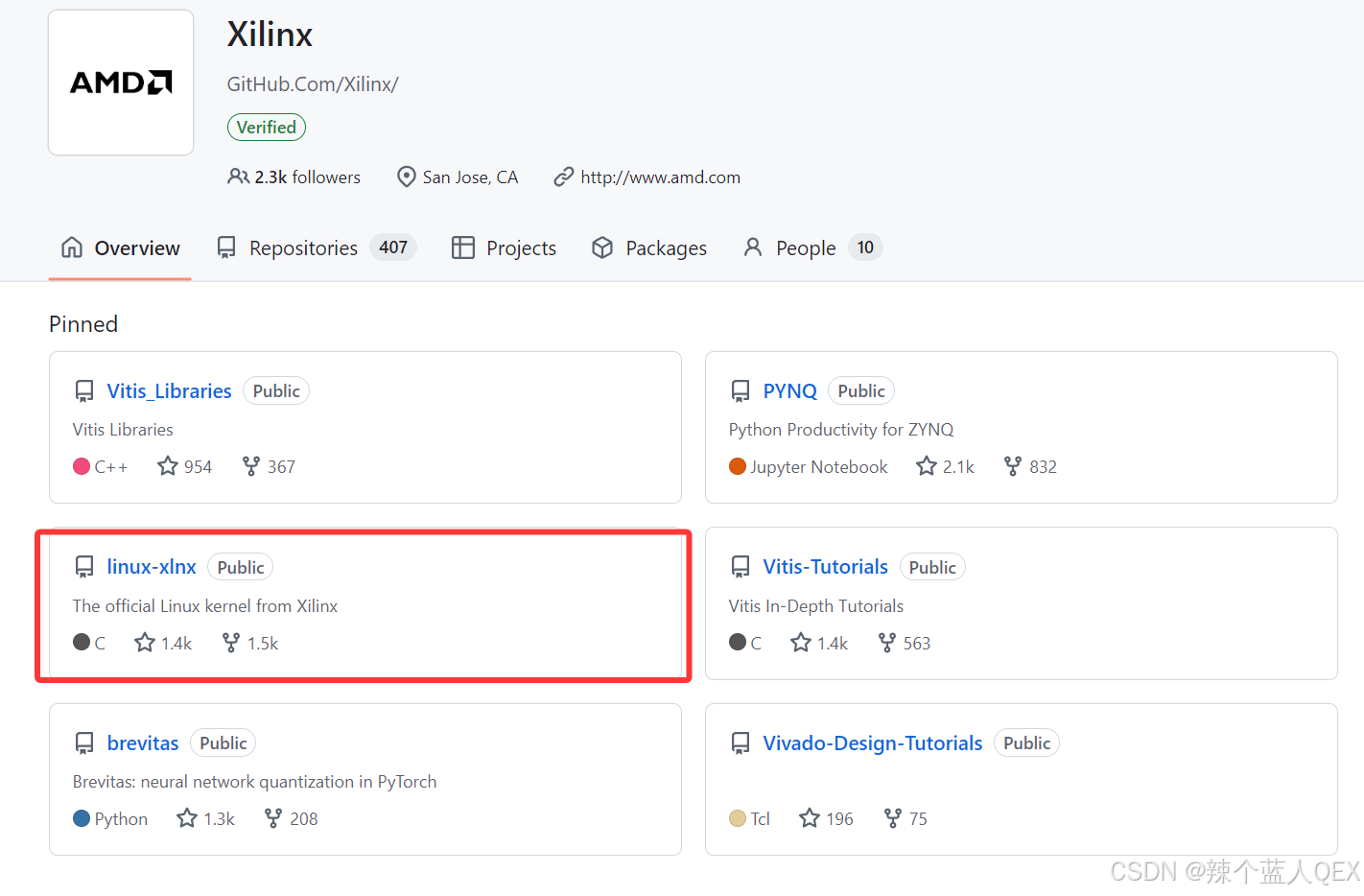Viewport: 1364px width, 896px height.
Task: Click the star icon for Vitis_Libraries
Action: (x=168, y=466)
